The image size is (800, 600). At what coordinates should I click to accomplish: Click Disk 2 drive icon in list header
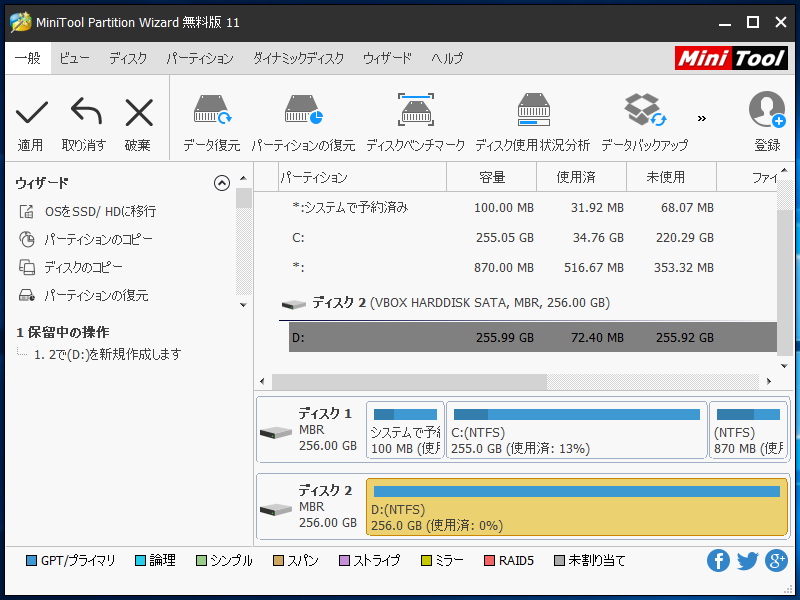click(293, 304)
